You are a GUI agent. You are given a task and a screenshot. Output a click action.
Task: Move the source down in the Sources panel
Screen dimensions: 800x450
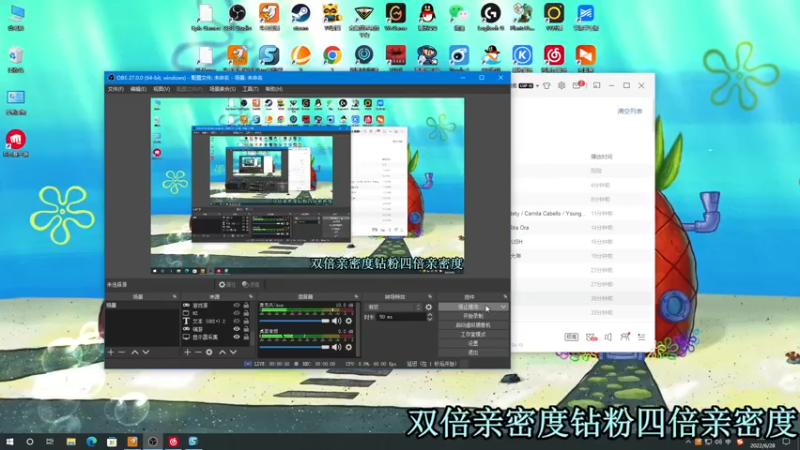234,352
